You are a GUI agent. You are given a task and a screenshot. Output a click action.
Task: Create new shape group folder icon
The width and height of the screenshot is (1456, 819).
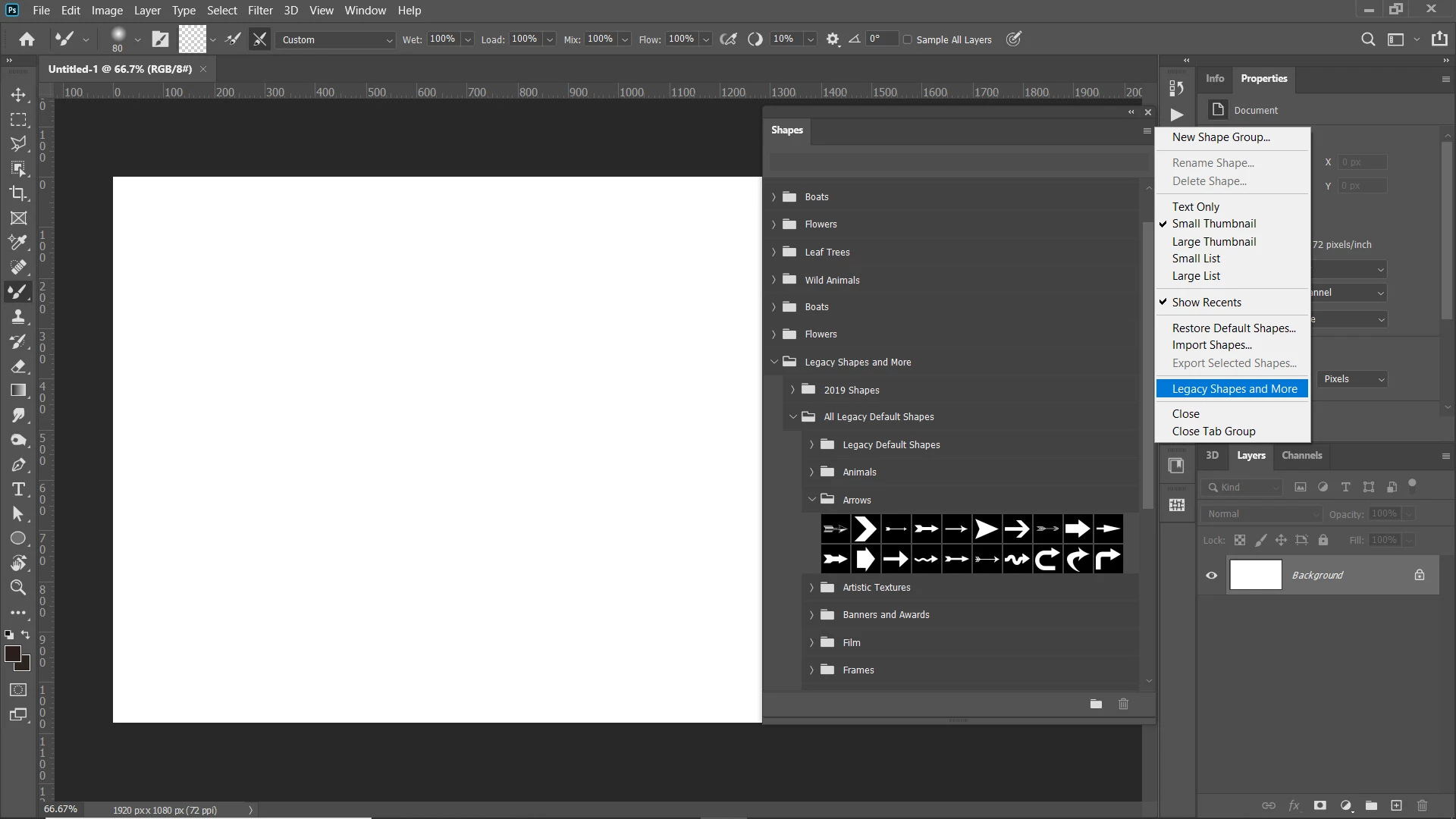[1096, 704]
